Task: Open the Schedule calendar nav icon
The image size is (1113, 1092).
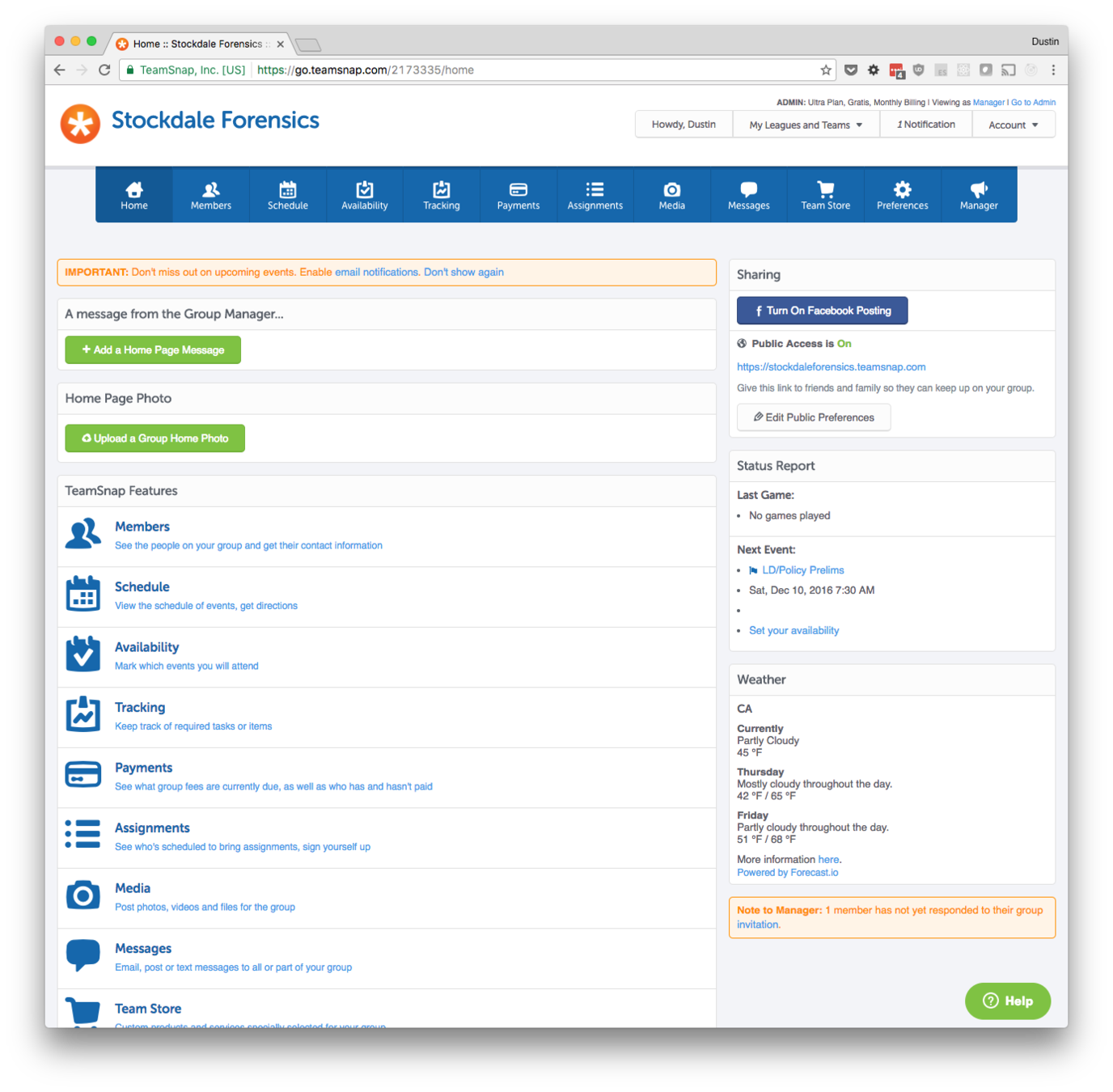Action: [x=288, y=195]
